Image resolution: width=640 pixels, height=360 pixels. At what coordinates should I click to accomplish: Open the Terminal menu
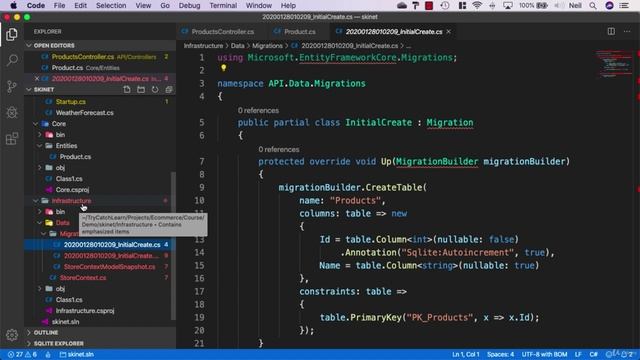tap(223, 5)
